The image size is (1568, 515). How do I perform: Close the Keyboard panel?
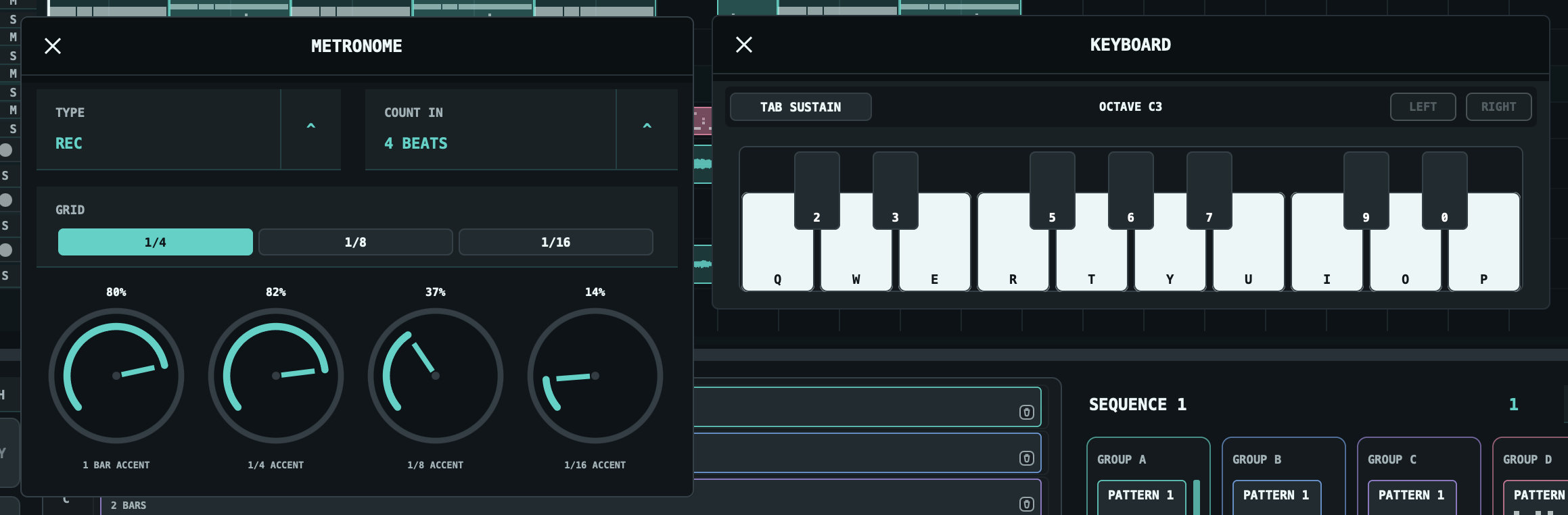[x=744, y=45]
